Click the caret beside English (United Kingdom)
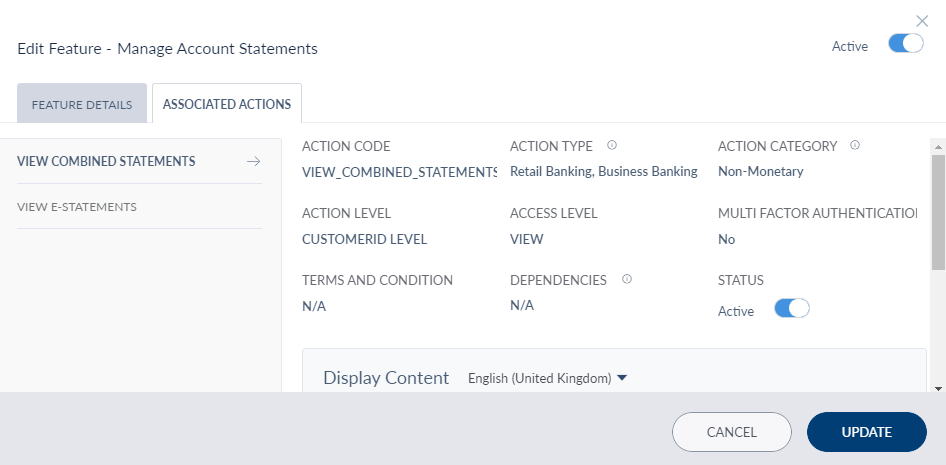The width and height of the screenshot is (946, 465). (x=622, y=378)
